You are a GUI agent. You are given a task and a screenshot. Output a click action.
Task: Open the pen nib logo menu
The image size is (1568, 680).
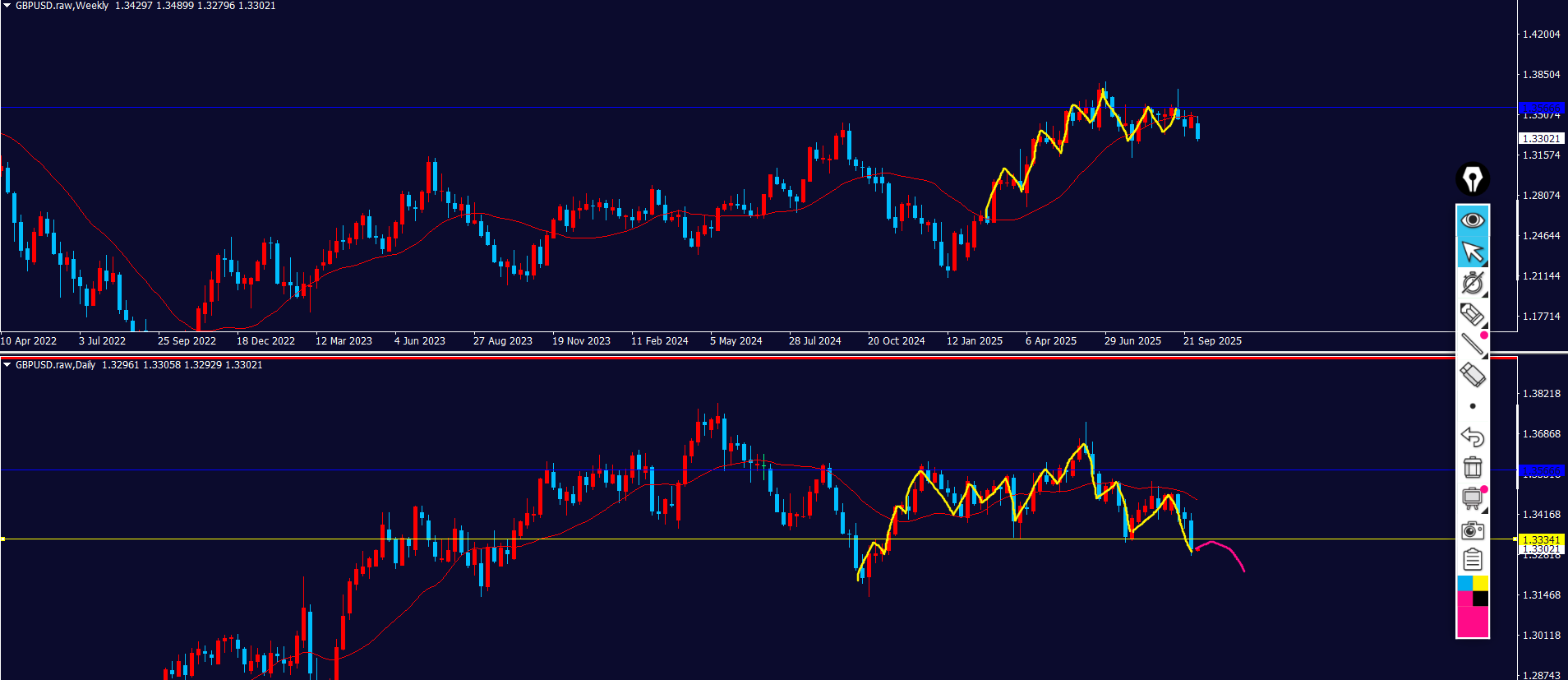[1472, 178]
